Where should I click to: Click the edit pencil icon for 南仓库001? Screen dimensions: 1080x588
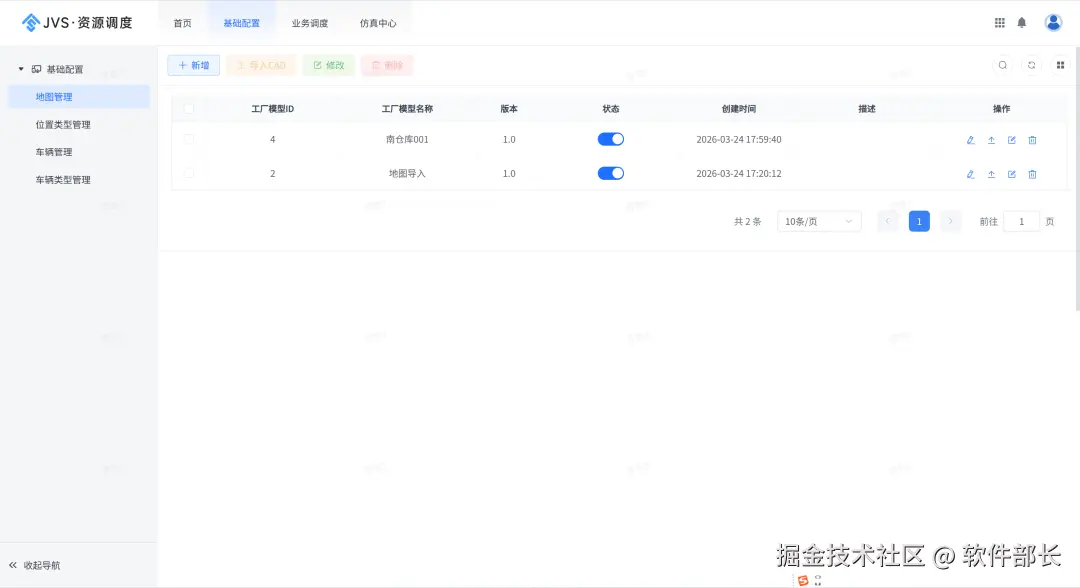point(969,140)
